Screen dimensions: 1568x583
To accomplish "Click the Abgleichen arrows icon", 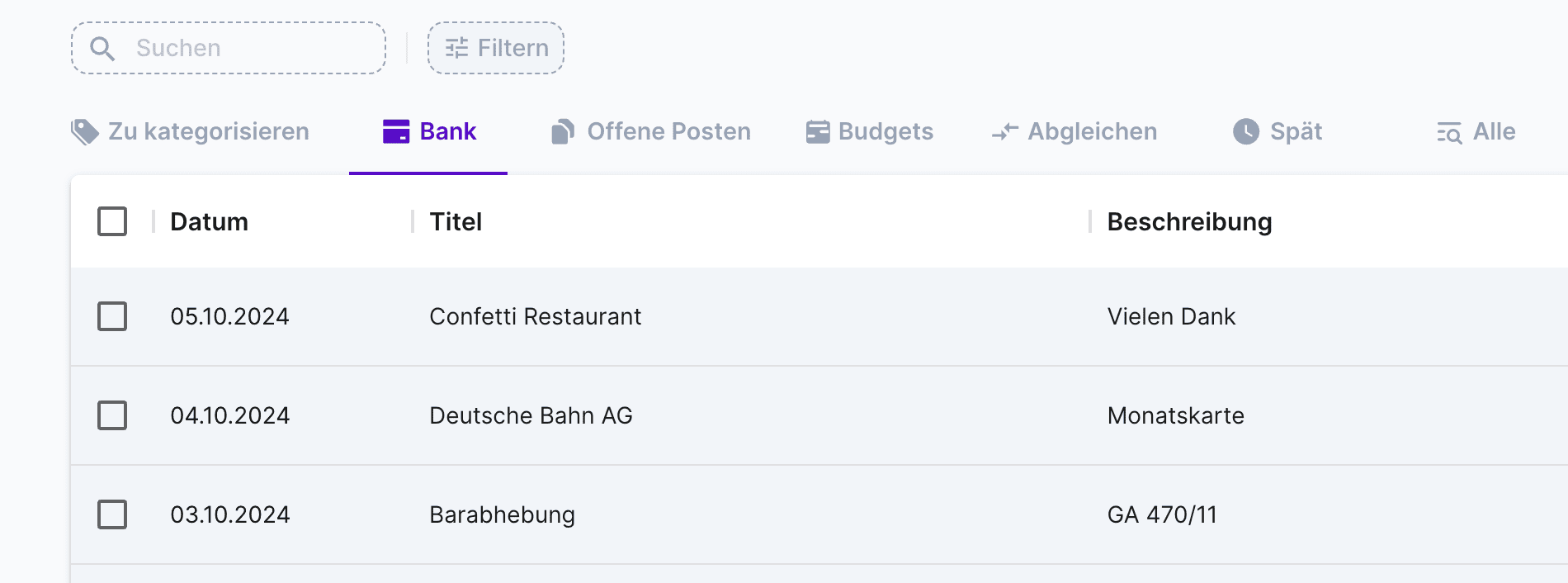I will 1005,132.
